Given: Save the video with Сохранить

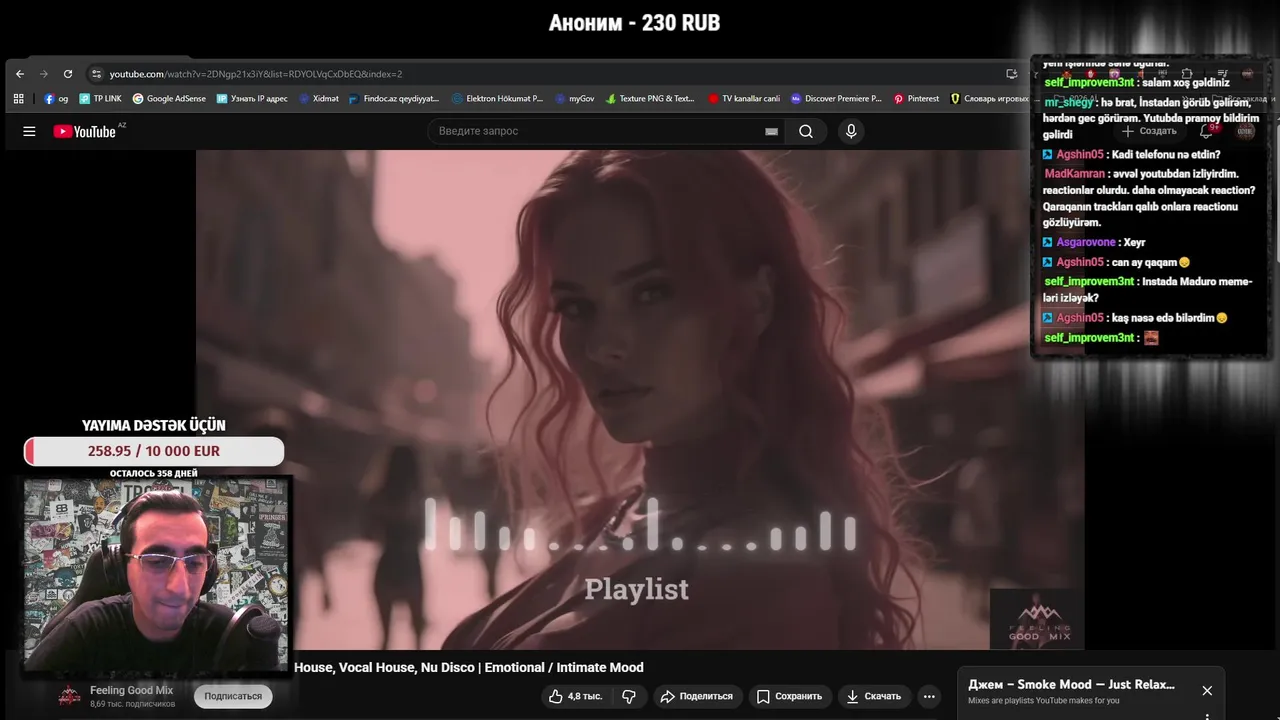Looking at the screenshot, I should (789, 696).
